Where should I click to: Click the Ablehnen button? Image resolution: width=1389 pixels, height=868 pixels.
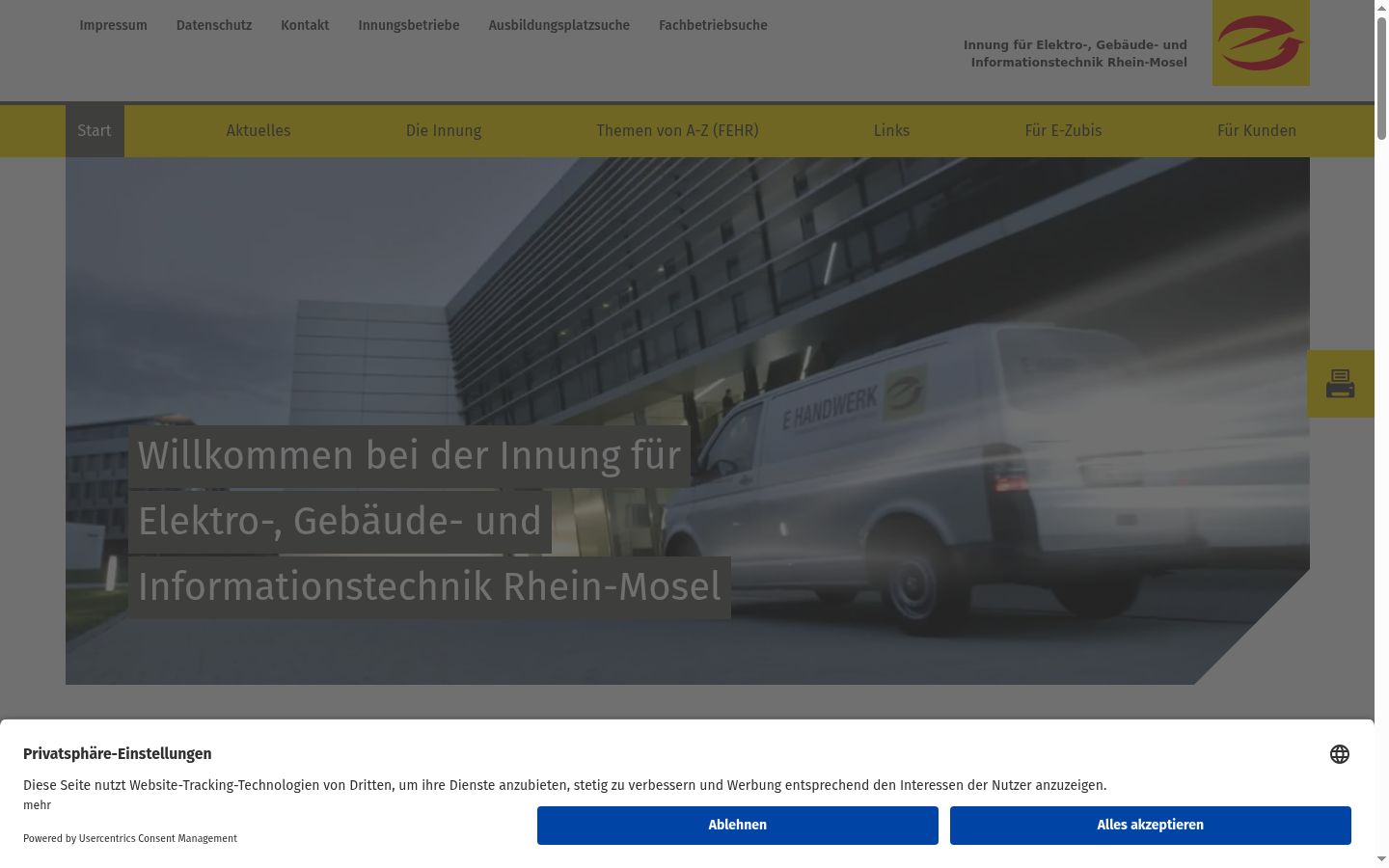pos(738,826)
